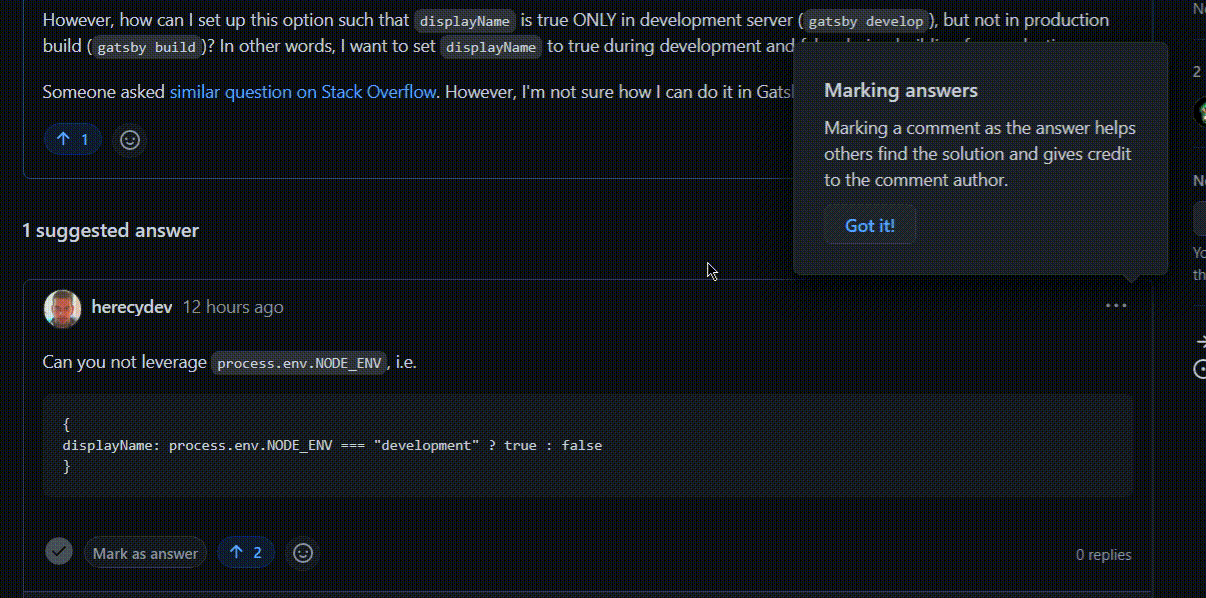Add emoji reaction to herecydev's answer
Image resolution: width=1206 pixels, height=598 pixels.
(x=303, y=552)
